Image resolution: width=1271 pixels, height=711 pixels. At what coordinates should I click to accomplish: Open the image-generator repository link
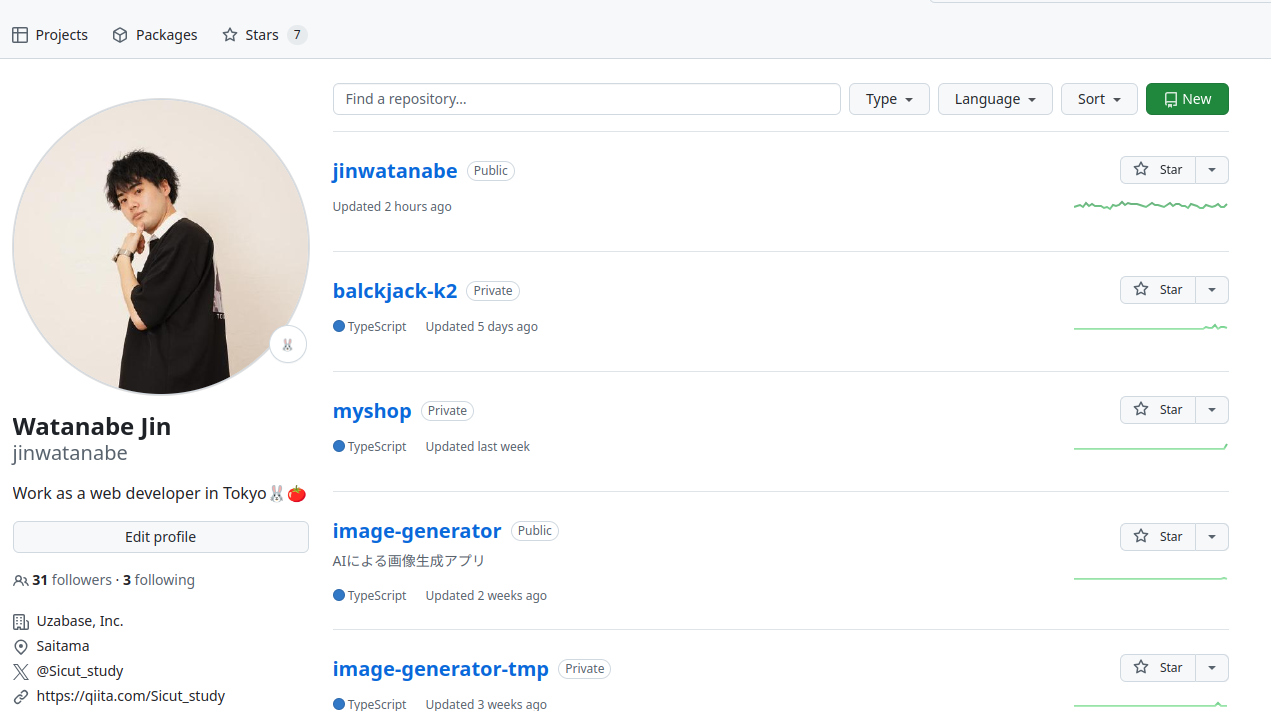pyautogui.click(x=417, y=531)
